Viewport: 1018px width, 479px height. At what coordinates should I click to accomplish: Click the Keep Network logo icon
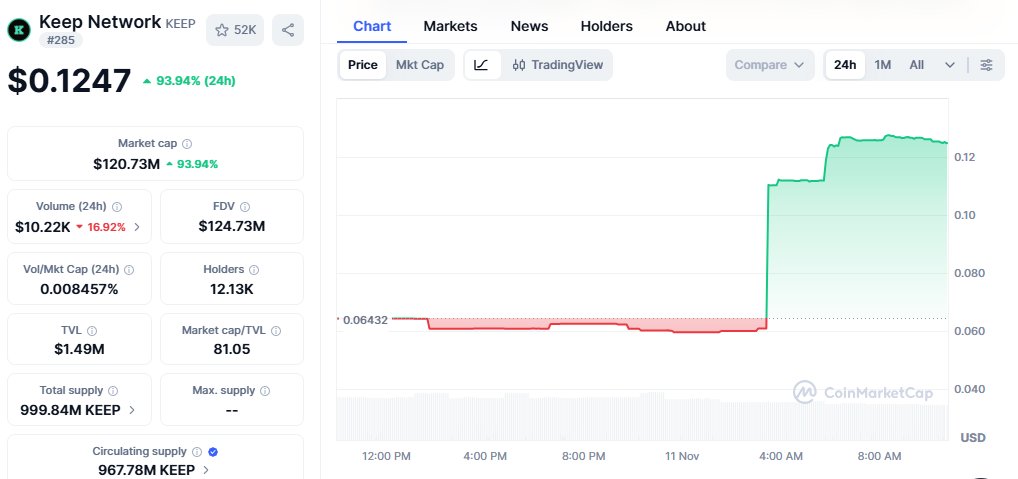click(19, 30)
